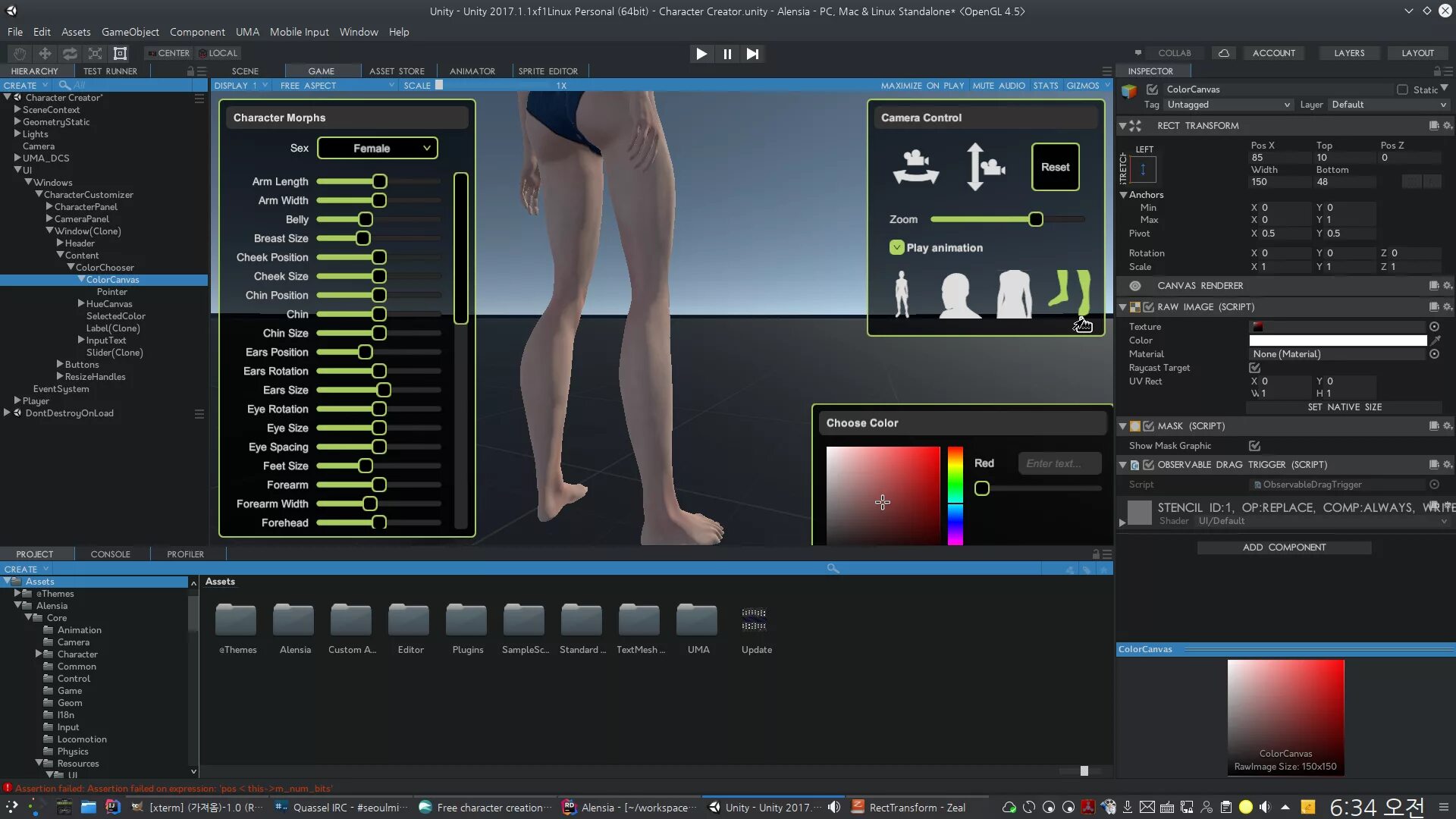This screenshot has width=1456, height=819.
Task: Select the head view camera preset
Action: [959, 294]
